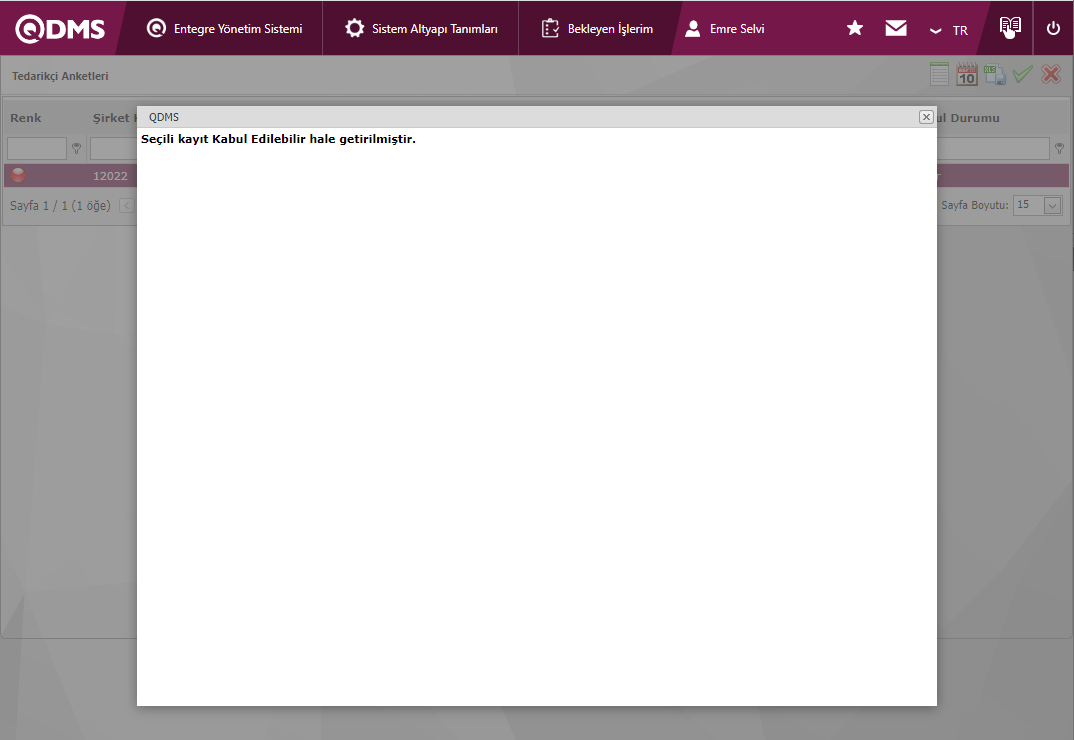Viewport: 1074px width, 740px height.
Task: Open Entegre Yönetim Sistemi menu
Action: (x=225, y=29)
